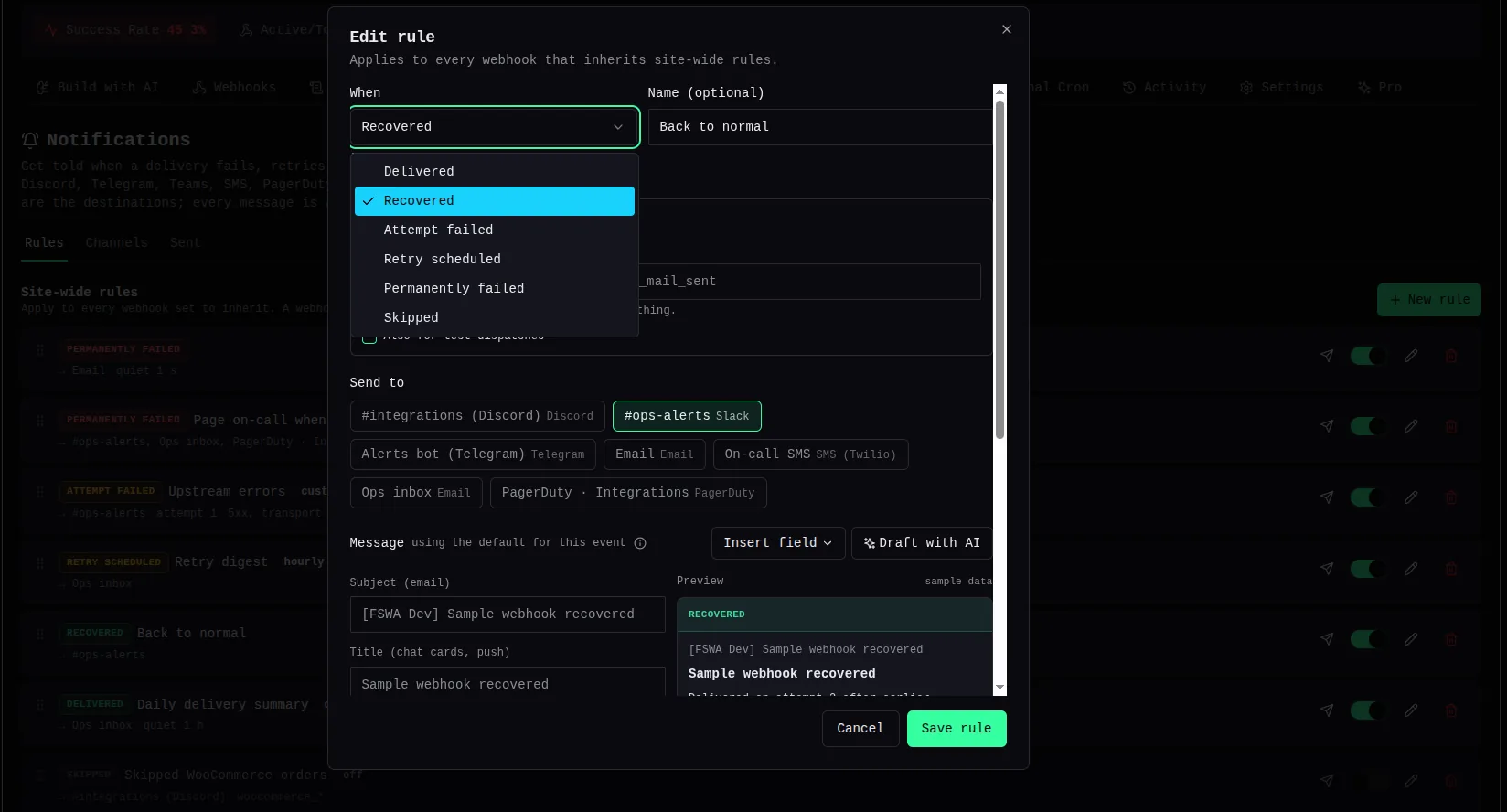Disable the Daily delivery summary rule
This screenshot has height=812, width=1507.
tap(1368, 710)
